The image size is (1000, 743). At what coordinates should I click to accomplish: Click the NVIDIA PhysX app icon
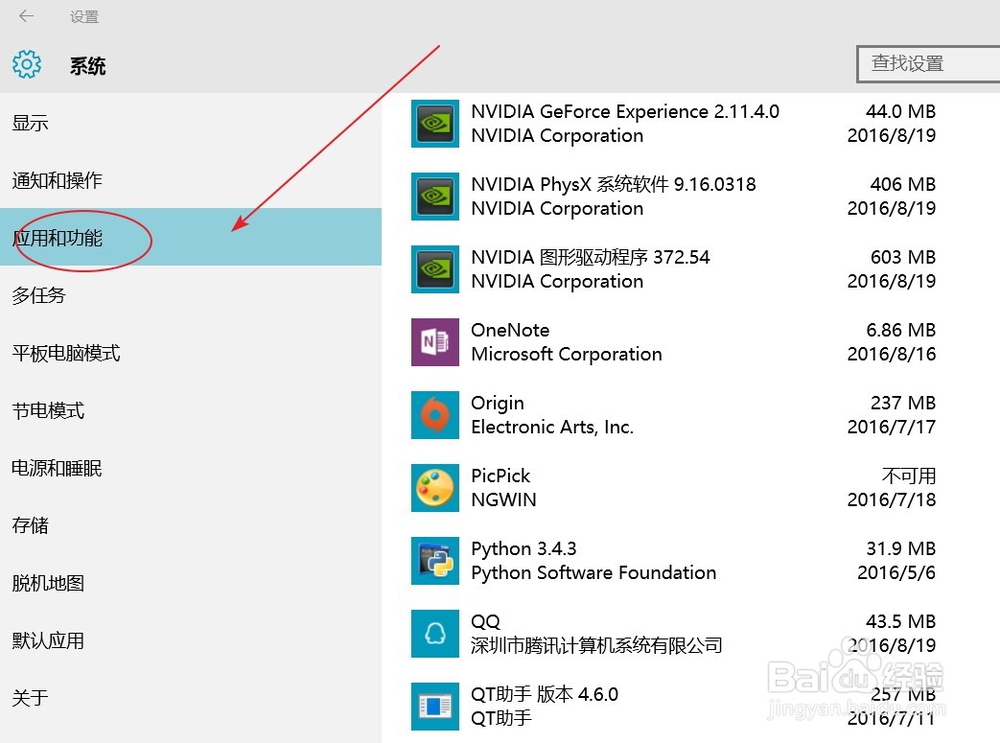pyautogui.click(x=435, y=197)
